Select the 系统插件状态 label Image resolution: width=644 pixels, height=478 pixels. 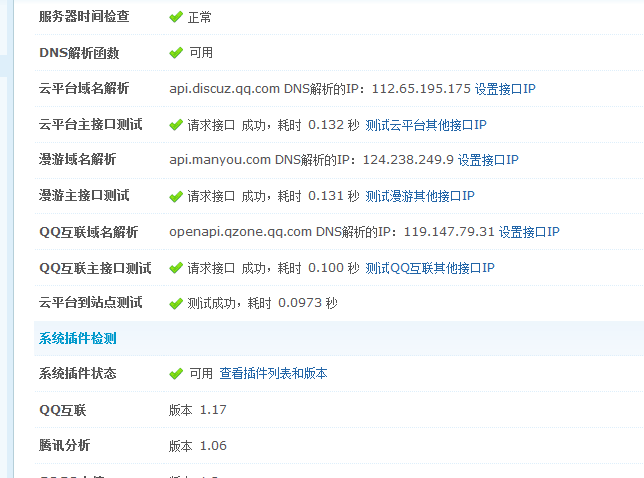(78, 373)
